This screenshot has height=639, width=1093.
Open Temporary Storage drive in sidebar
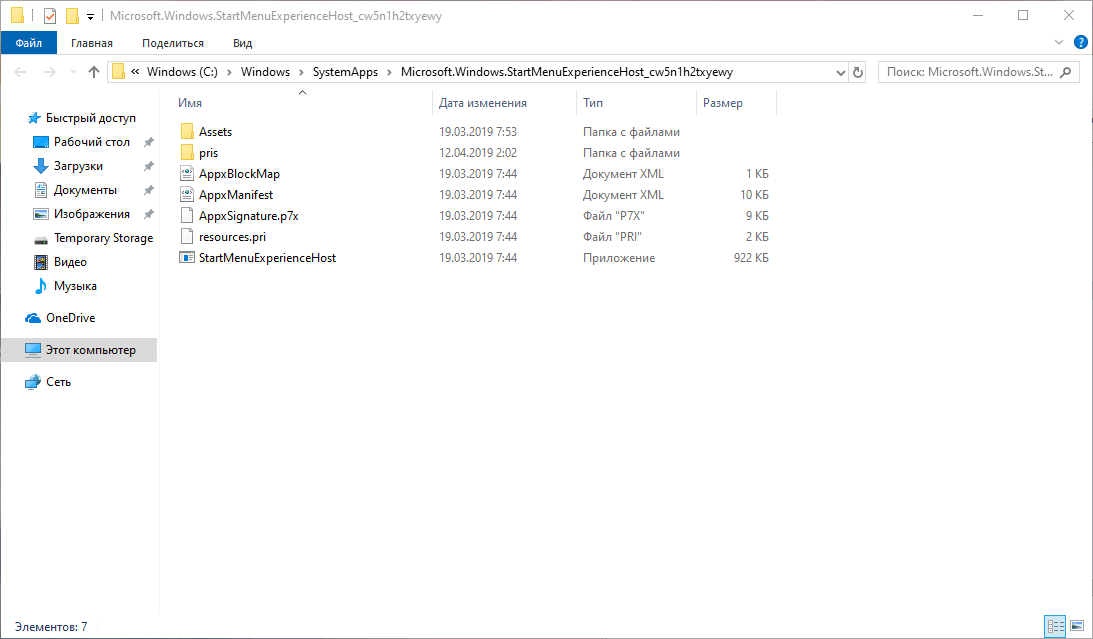click(103, 238)
